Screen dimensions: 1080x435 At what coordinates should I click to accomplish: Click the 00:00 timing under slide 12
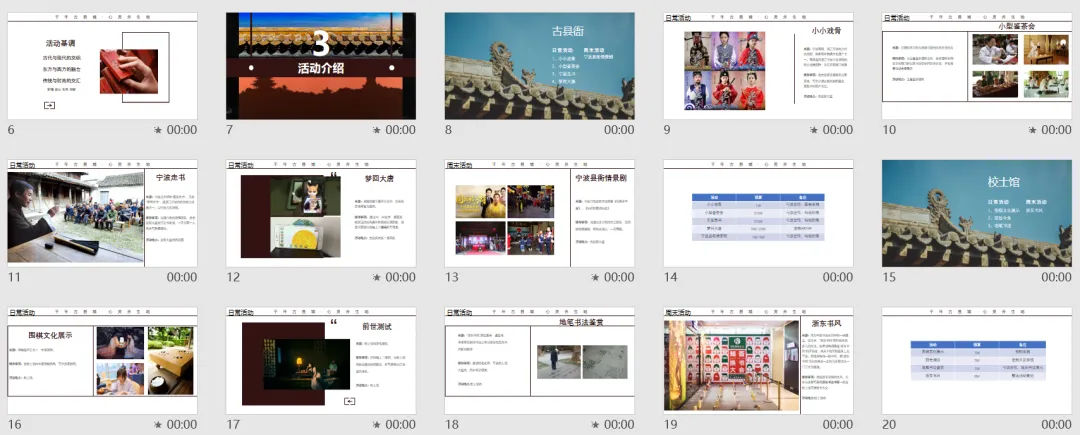tap(400, 277)
